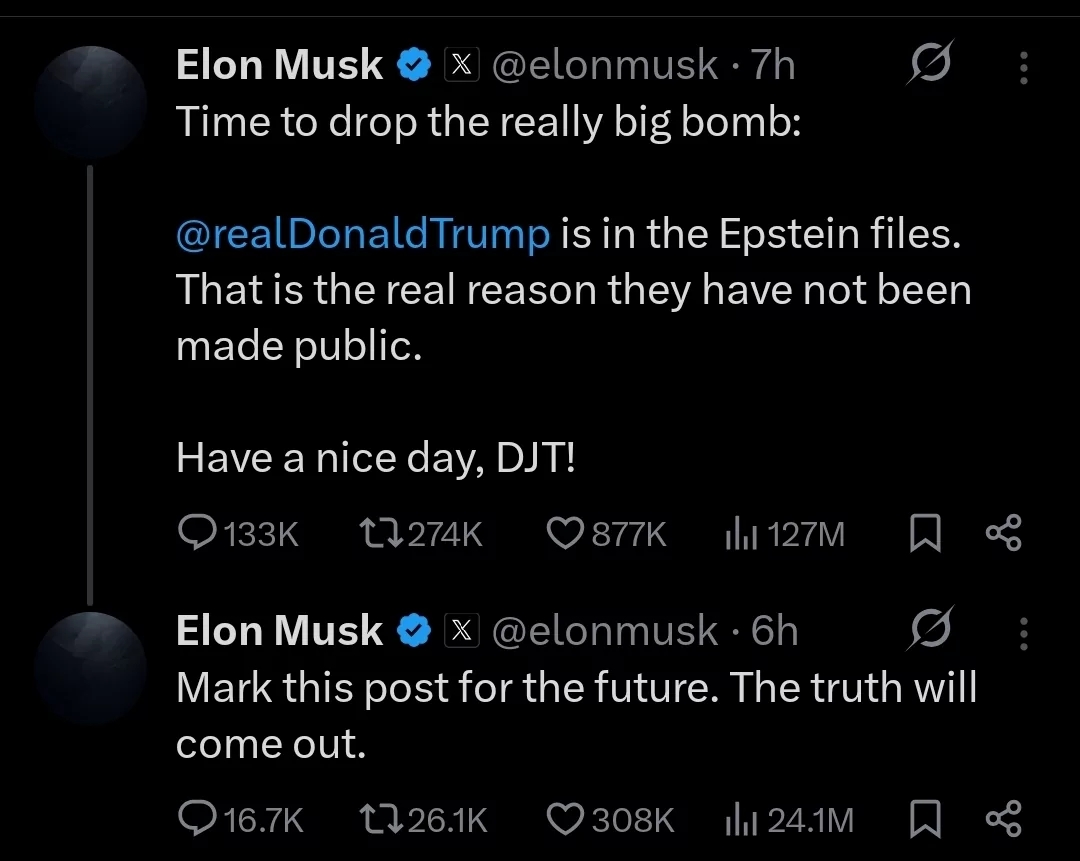Repost the post with 26.1K reposts
The image size is (1080, 861).
(x=423, y=820)
